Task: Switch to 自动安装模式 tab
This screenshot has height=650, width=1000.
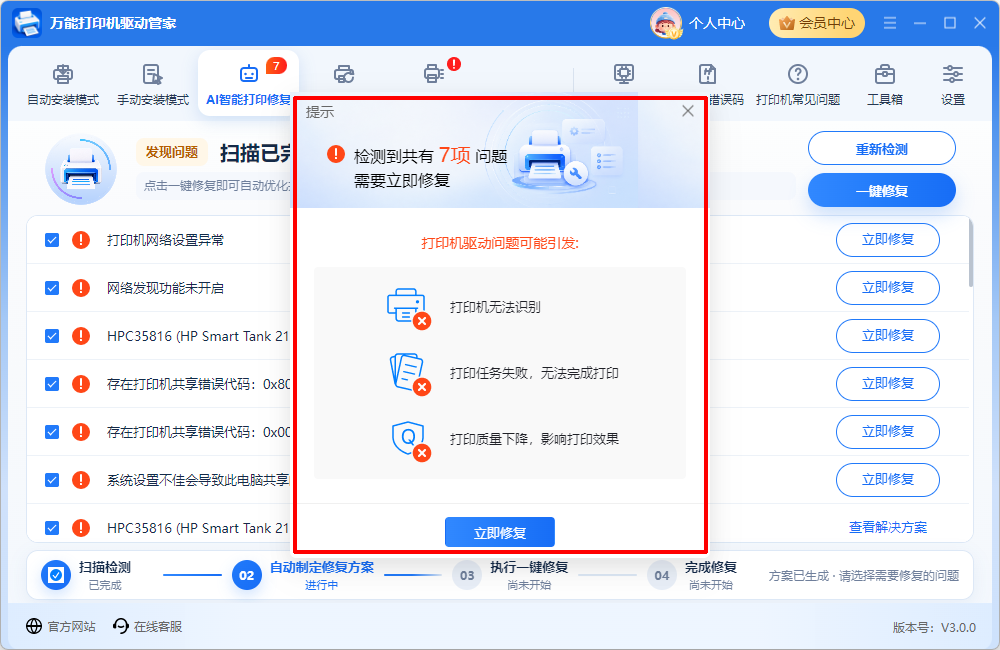Action: coord(63,84)
